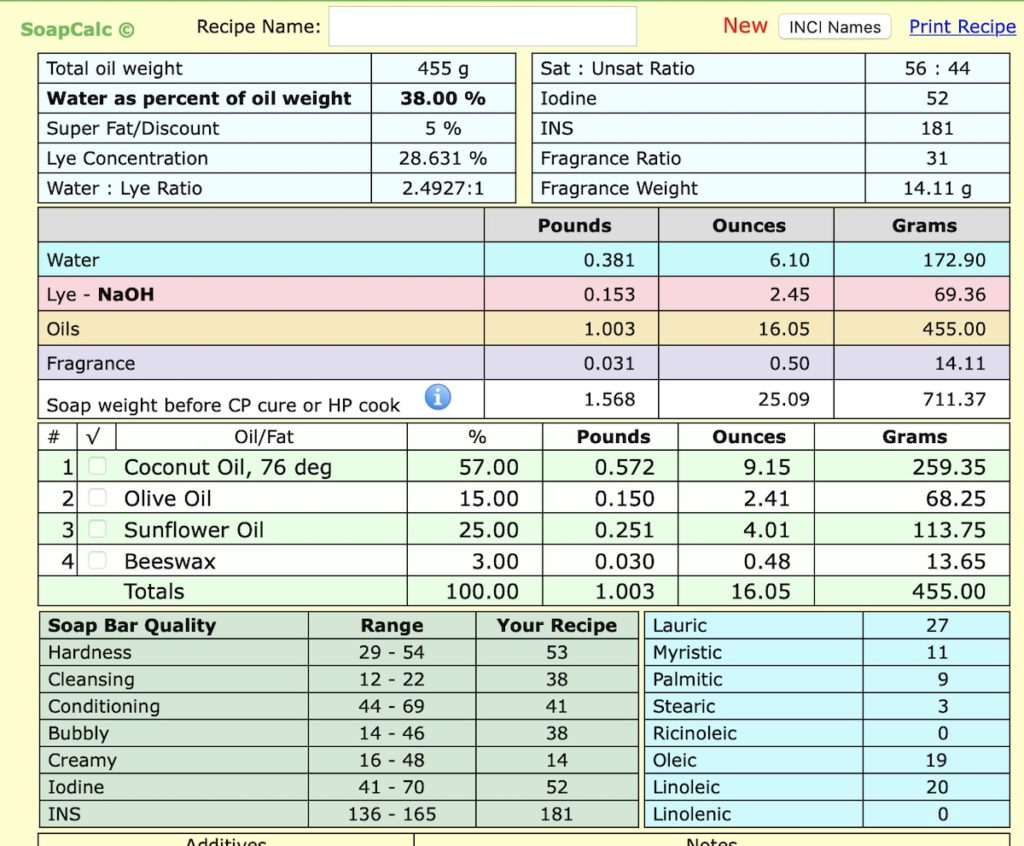This screenshot has height=846, width=1024.
Task: Click the Hardness recipe value of 53
Action: pos(556,652)
